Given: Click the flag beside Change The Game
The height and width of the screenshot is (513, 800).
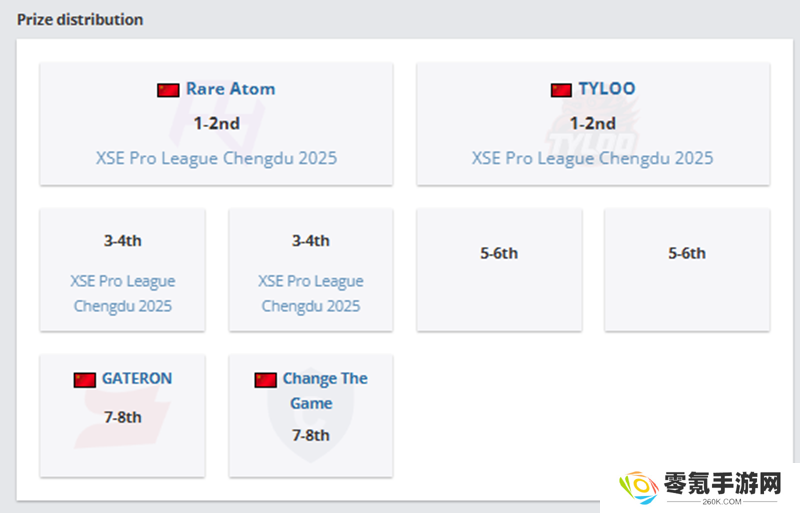Looking at the screenshot, I should coord(265,380).
